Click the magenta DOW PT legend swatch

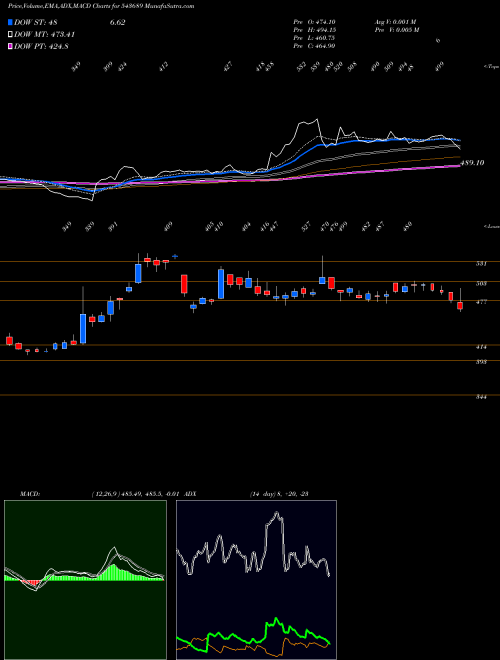click(11, 46)
